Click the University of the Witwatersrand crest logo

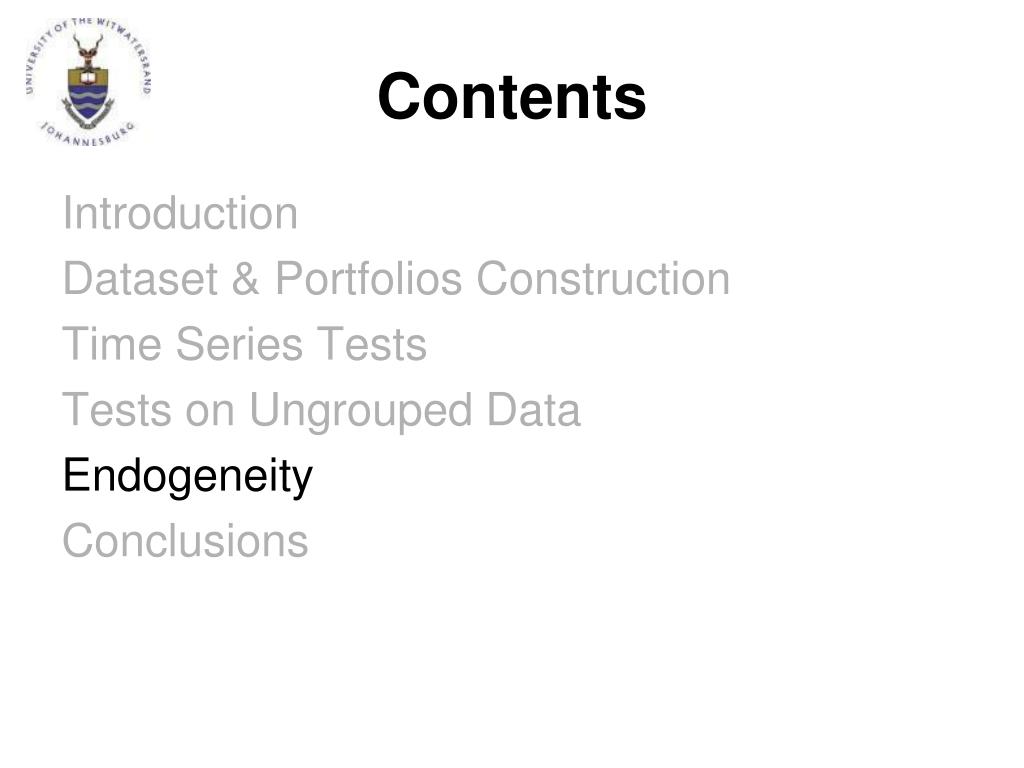(x=88, y=82)
